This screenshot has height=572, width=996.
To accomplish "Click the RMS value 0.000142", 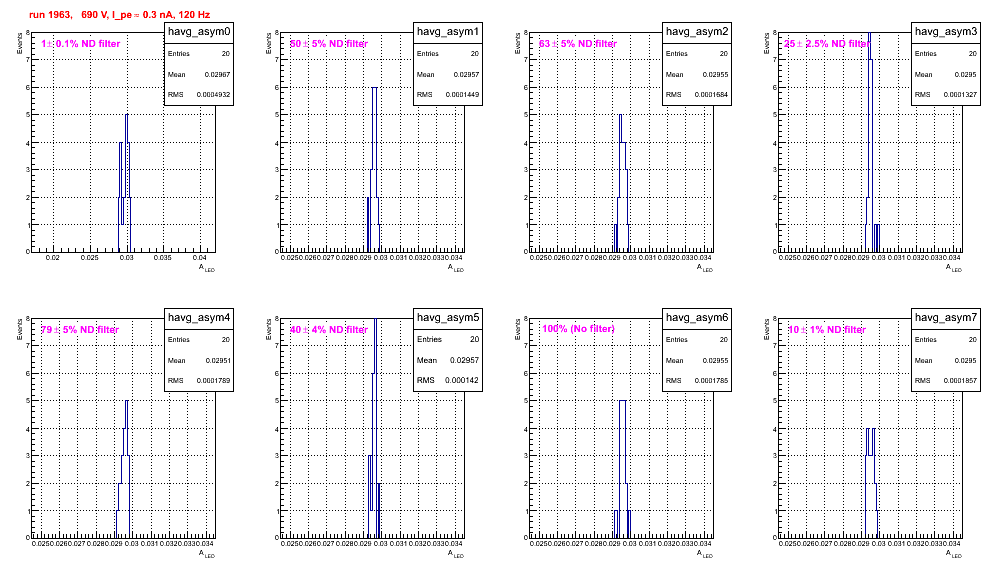I will pyautogui.click(x=462, y=381).
